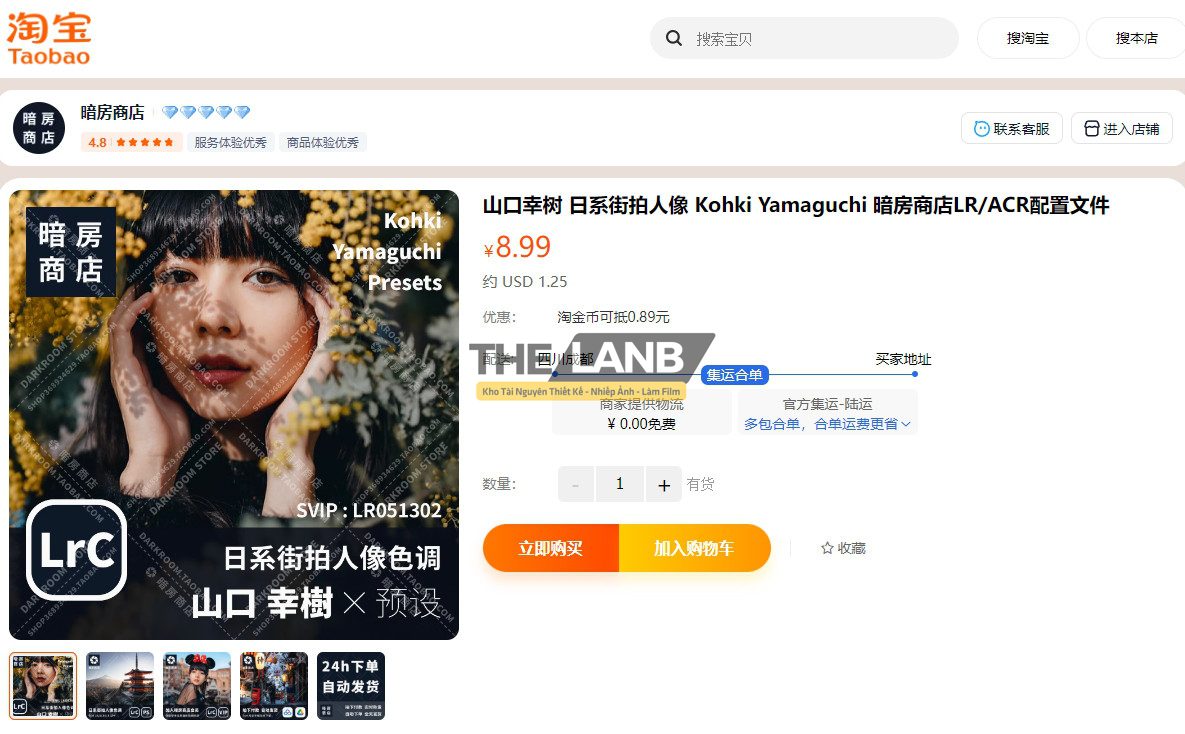Click the 进入店铺 store icon
This screenshot has width=1185, height=734.
pyautogui.click(x=1091, y=129)
